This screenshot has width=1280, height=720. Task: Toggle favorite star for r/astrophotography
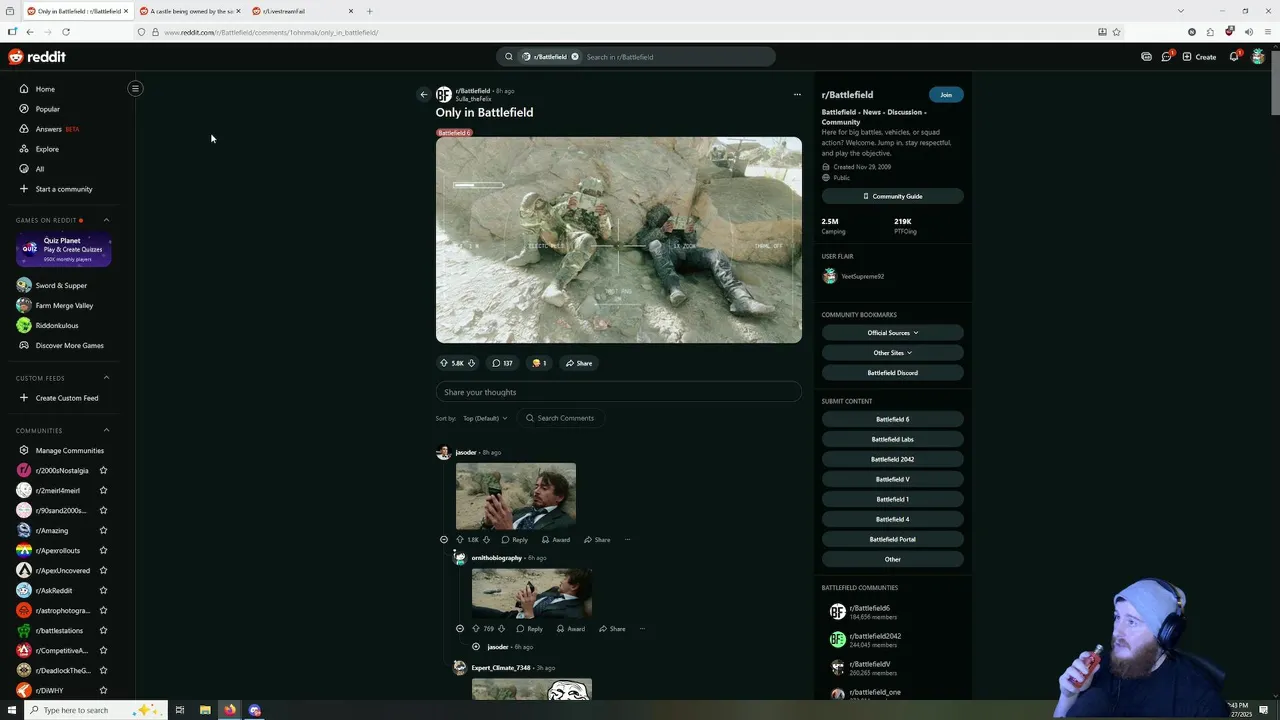(103, 610)
